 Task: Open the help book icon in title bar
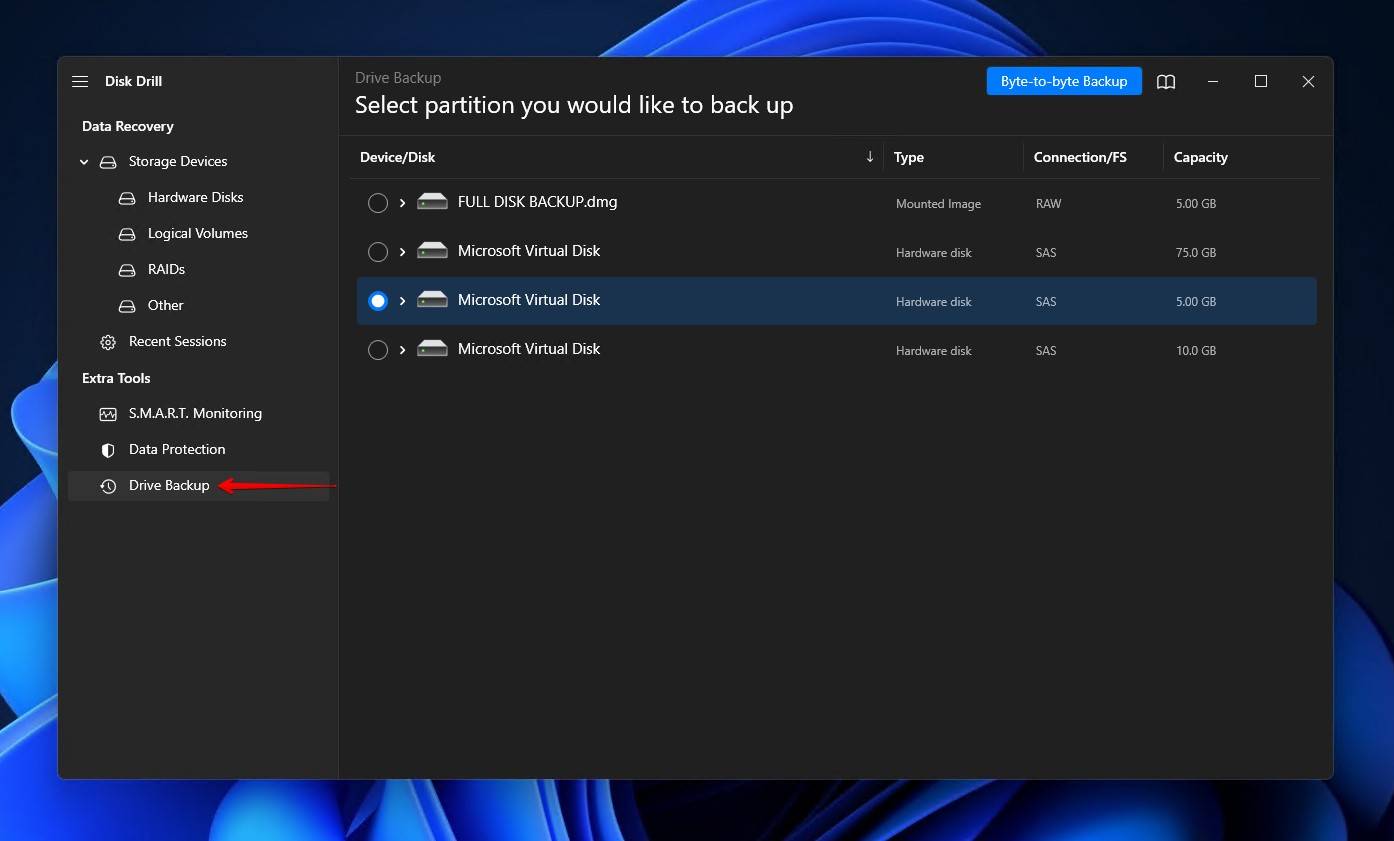(1166, 82)
